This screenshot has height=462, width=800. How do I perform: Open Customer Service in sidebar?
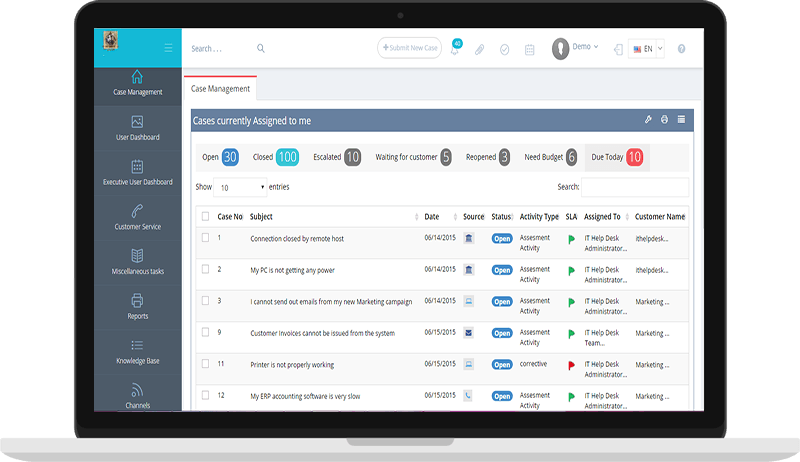(138, 218)
